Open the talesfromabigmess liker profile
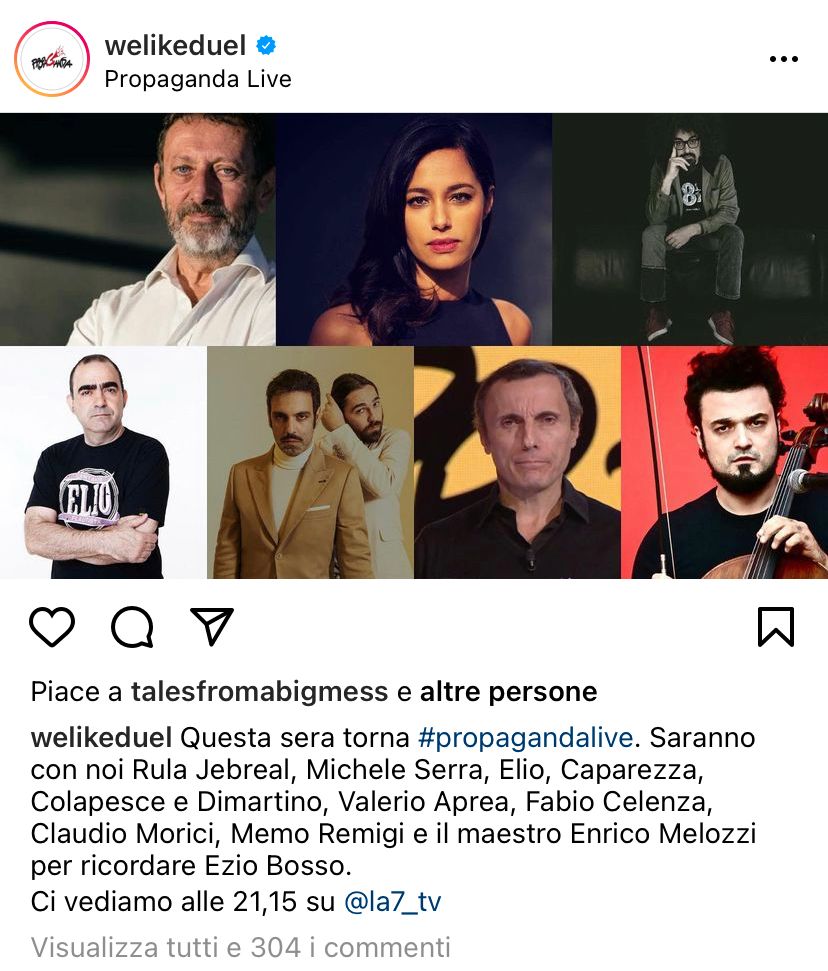Screen dimensions: 828x971 259,692
